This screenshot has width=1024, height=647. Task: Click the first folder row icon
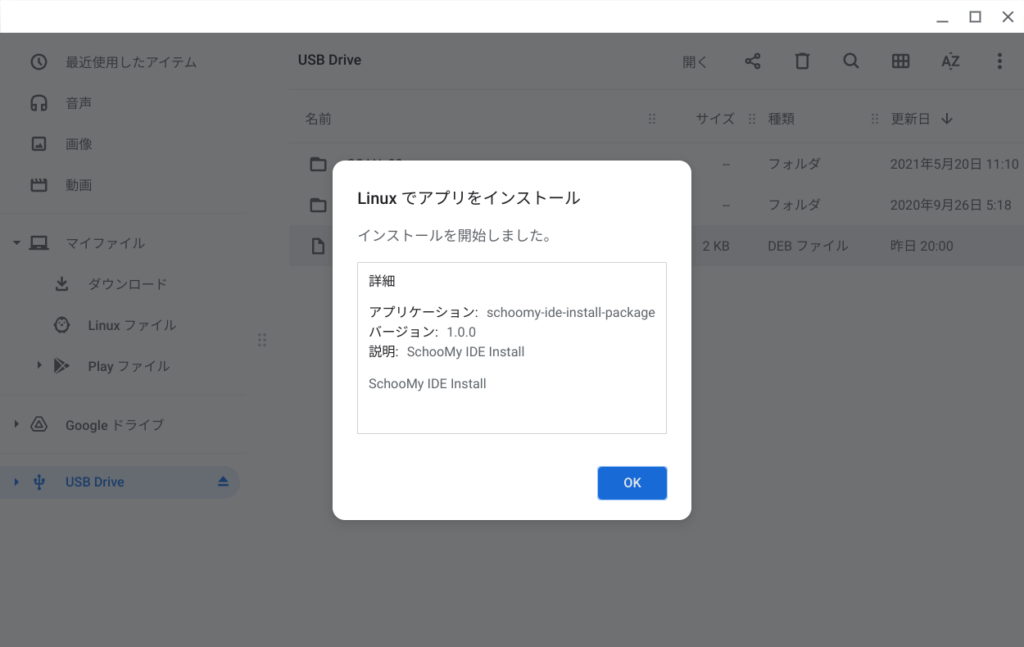tap(318, 164)
